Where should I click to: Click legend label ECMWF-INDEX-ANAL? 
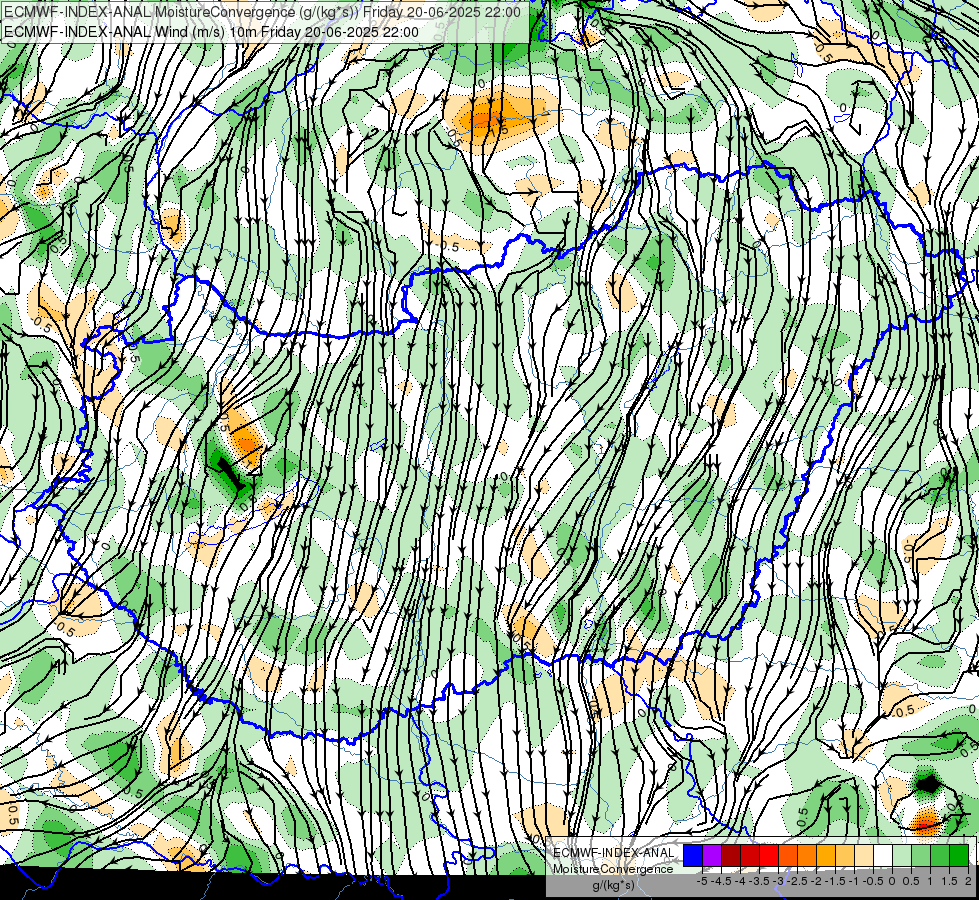click(614, 853)
